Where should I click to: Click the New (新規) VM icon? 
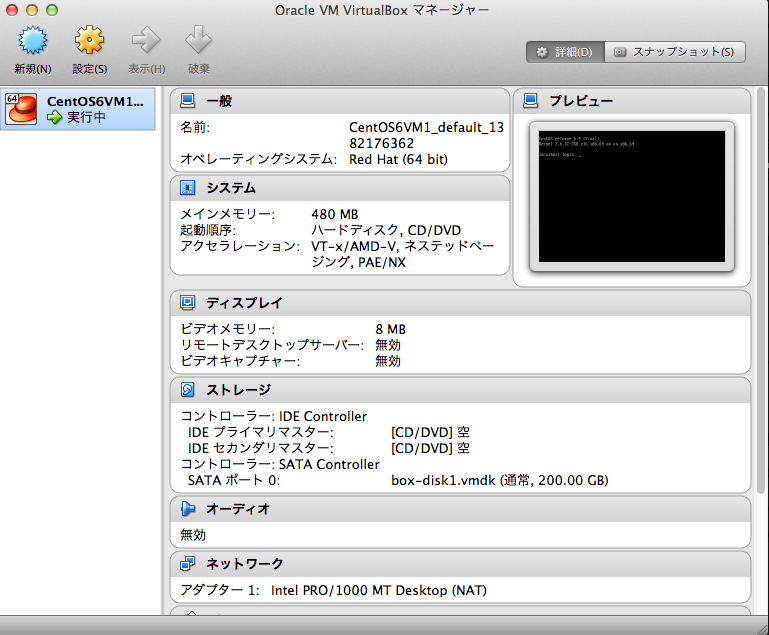[x=33, y=40]
